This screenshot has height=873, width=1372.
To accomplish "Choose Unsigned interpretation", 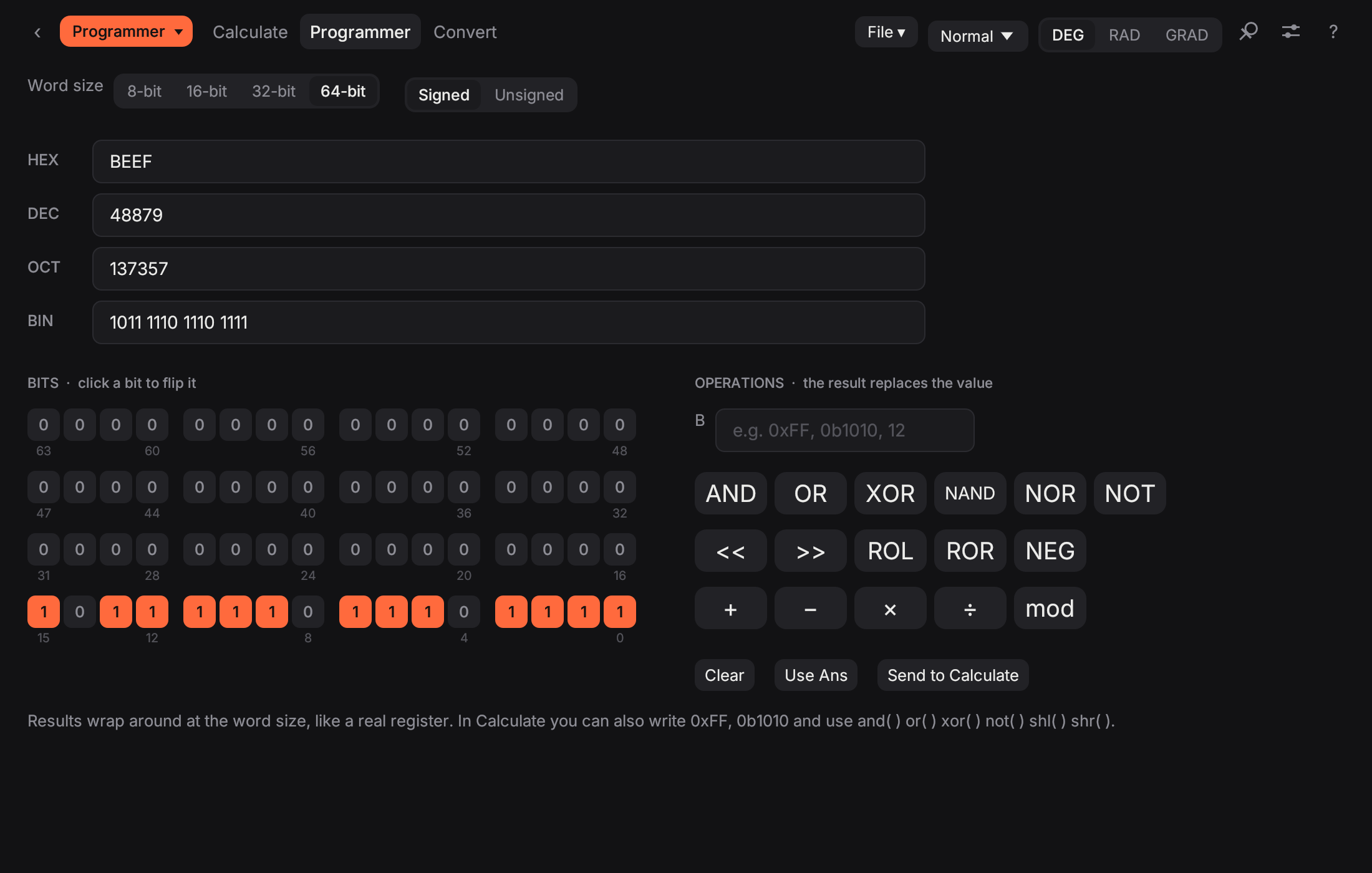I will tap(529, 95).
